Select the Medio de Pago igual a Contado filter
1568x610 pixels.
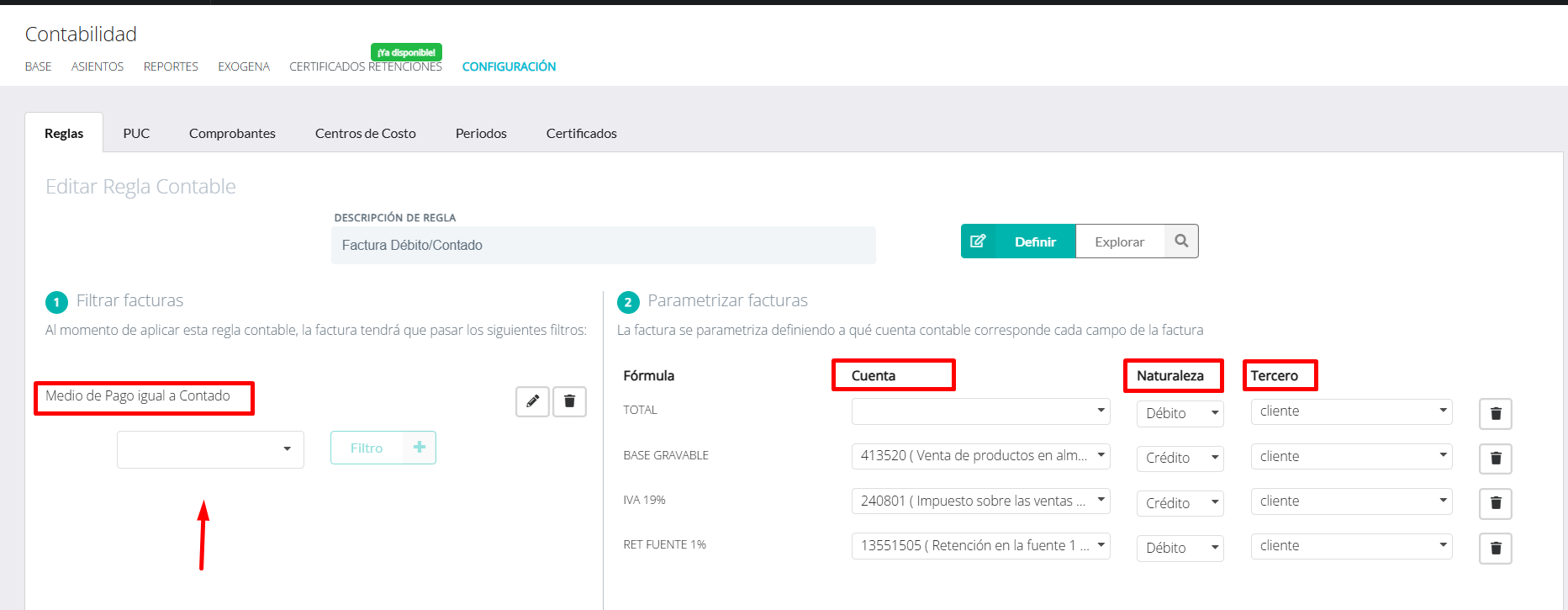tap(138, 396)
